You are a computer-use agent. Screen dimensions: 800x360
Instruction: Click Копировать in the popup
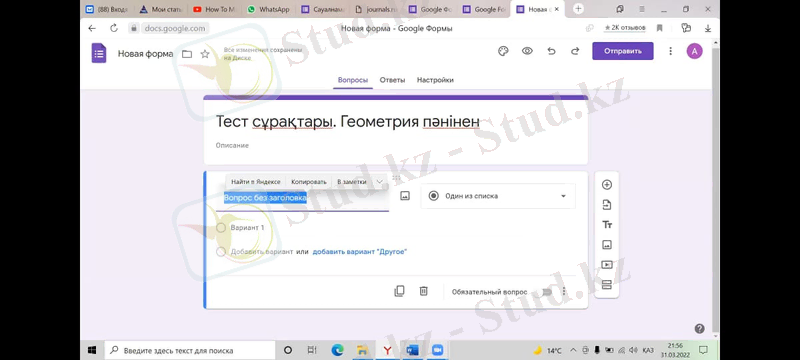(309, 182)
